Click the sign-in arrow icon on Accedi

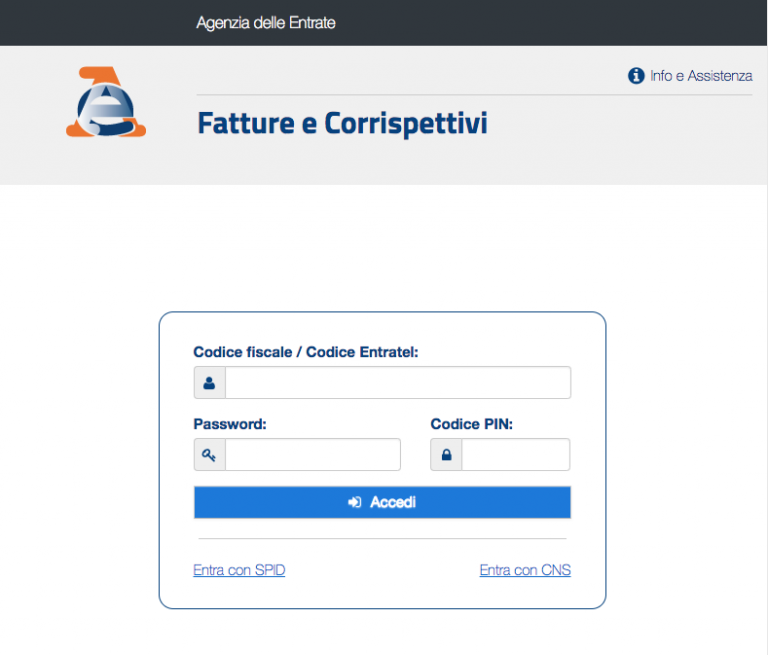click(x=355, y=502)
